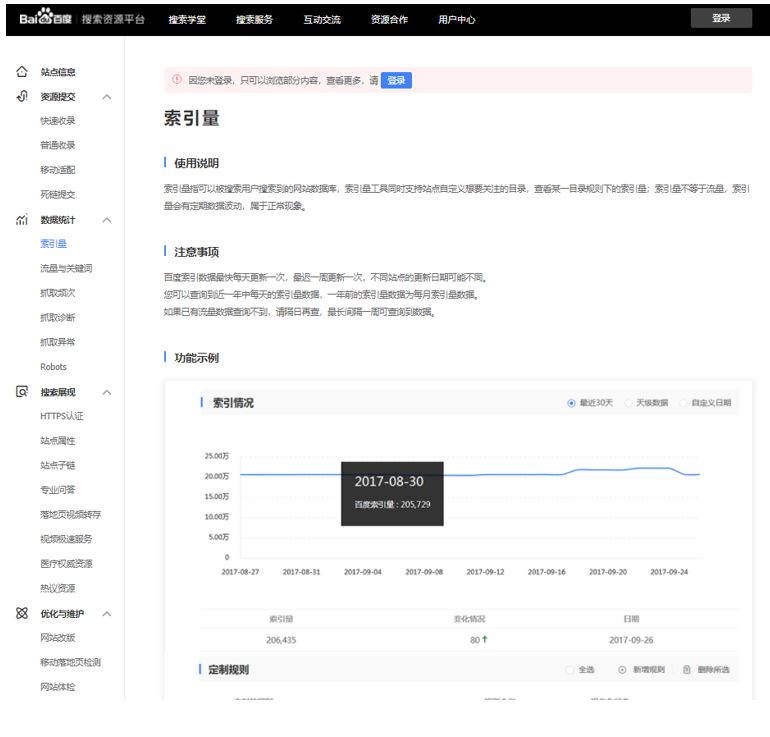Screen dimensions: 770x737
Task: Click the 删除所选 trash icon
Action: tap(687, 670)
